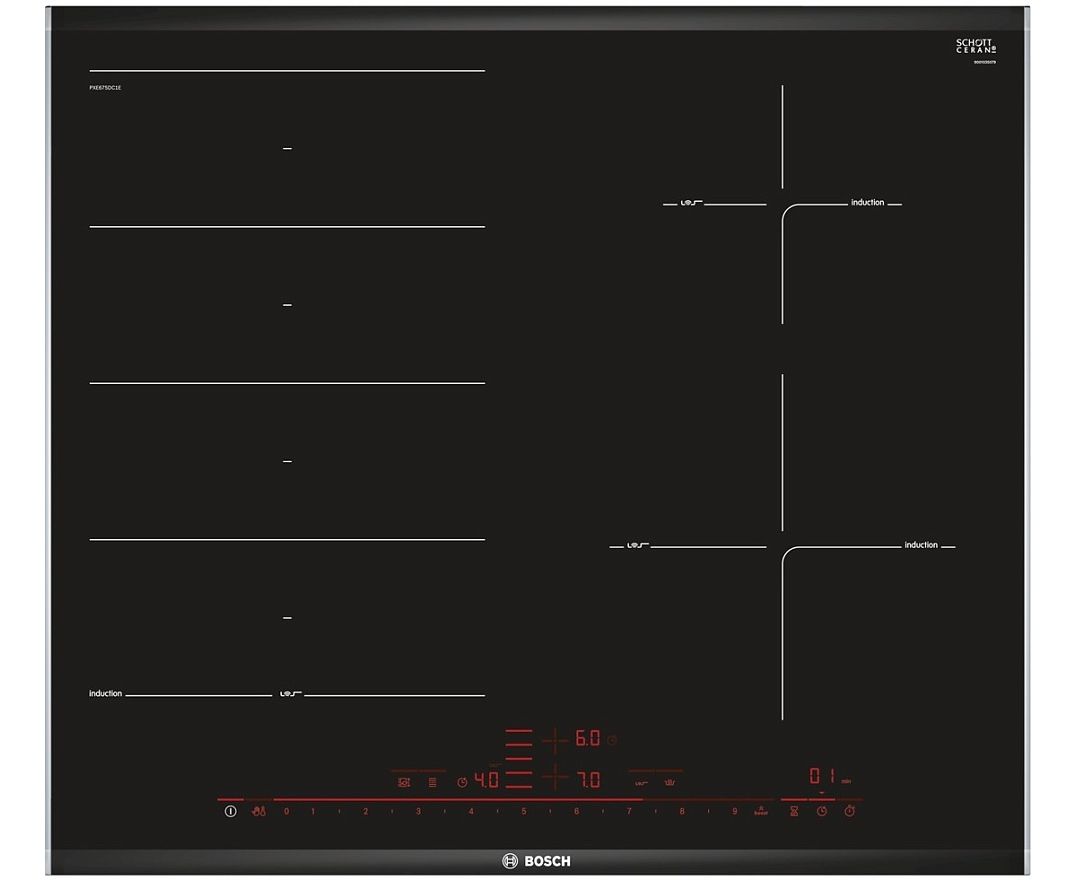Screen dimensions: 1076x880
Task: Select the rear right zone showing 6.0
Action: (x=586, y=740)
